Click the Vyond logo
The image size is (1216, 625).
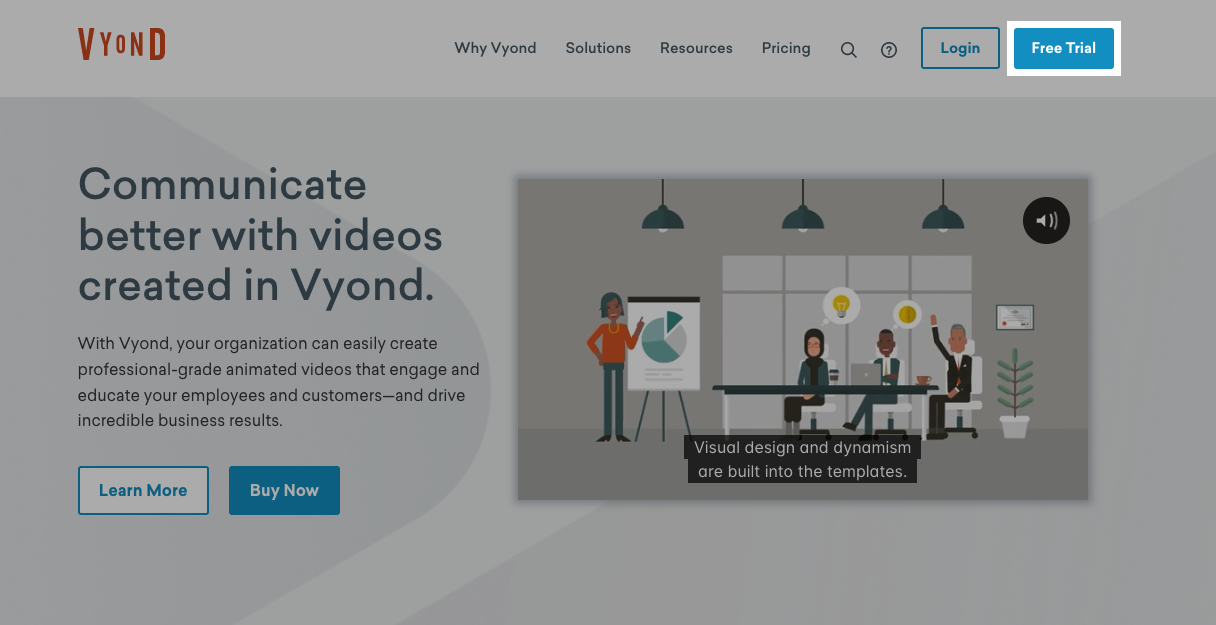[121, 45]
